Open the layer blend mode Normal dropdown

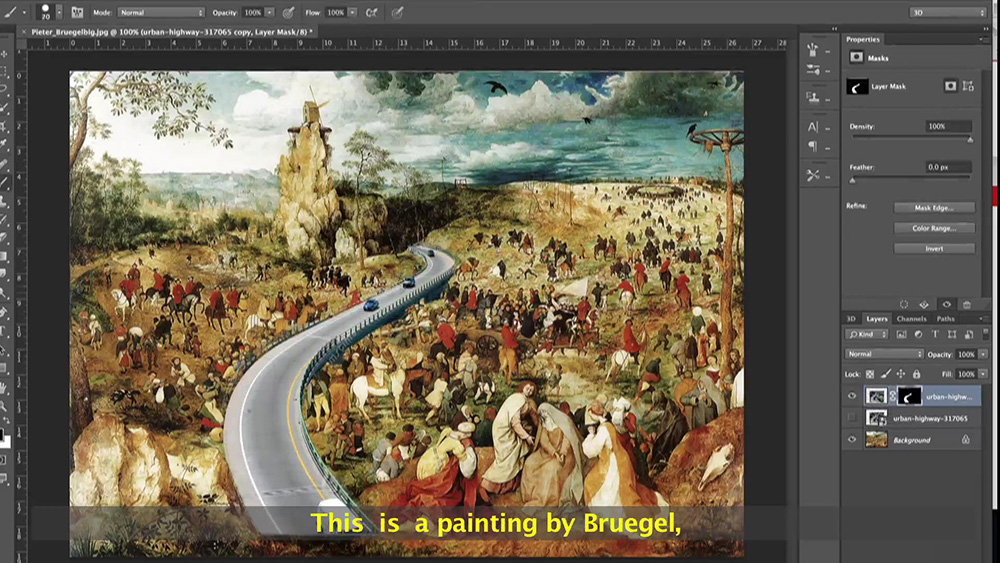[884, 354]
